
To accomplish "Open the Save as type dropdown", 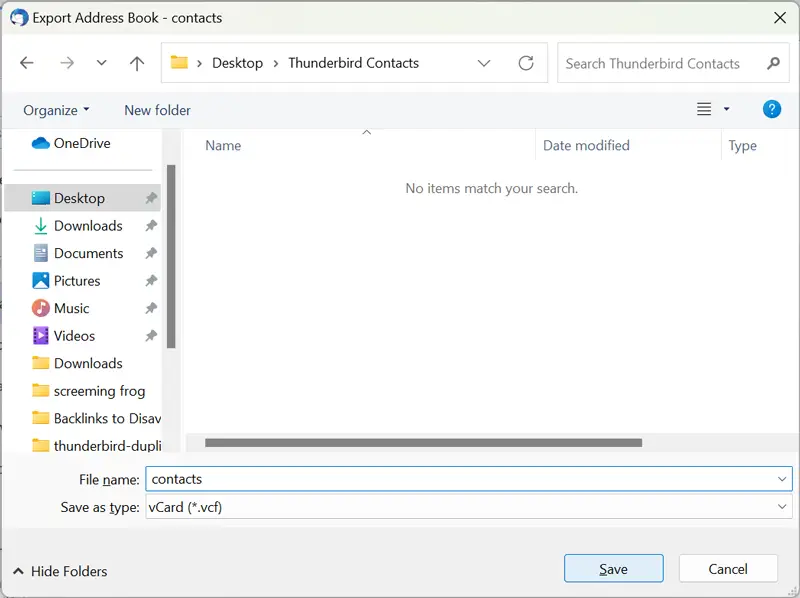I will tap(782, 507).
